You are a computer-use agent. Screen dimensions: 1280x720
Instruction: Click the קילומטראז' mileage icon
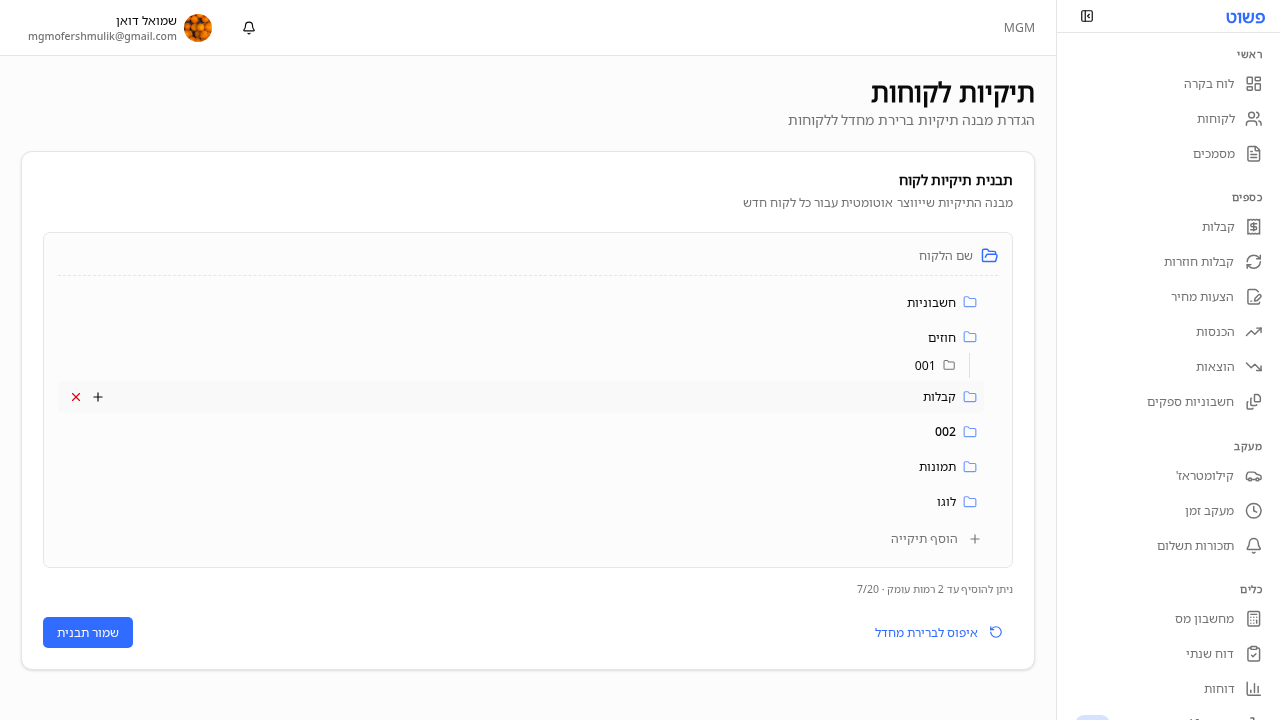point(1254,476)
